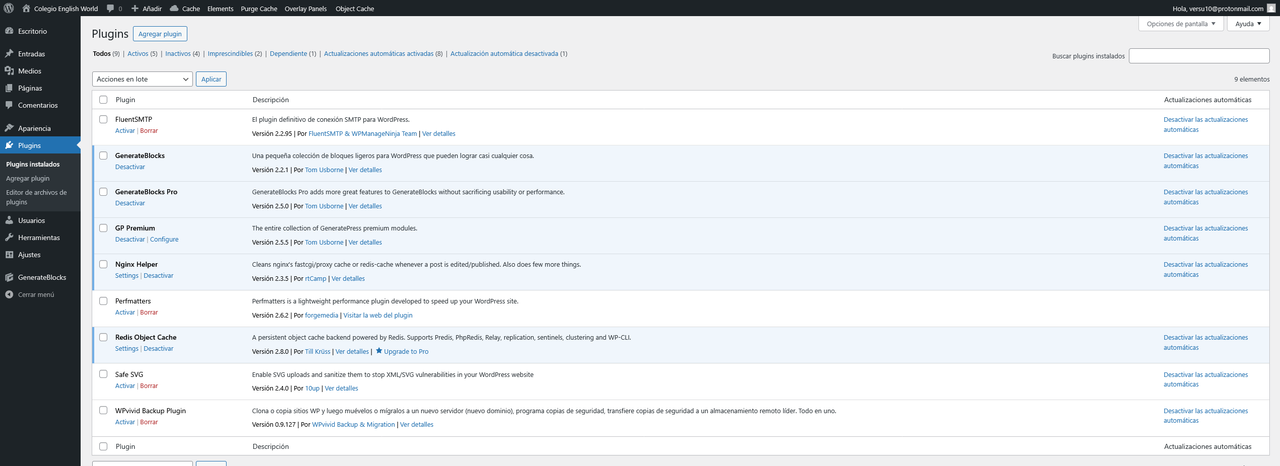The height and width of the screenshot is (466, 1280).
Task: Check the Redis Object Cache checkbox
Action: pyautogui.click(x=103, y=338)
